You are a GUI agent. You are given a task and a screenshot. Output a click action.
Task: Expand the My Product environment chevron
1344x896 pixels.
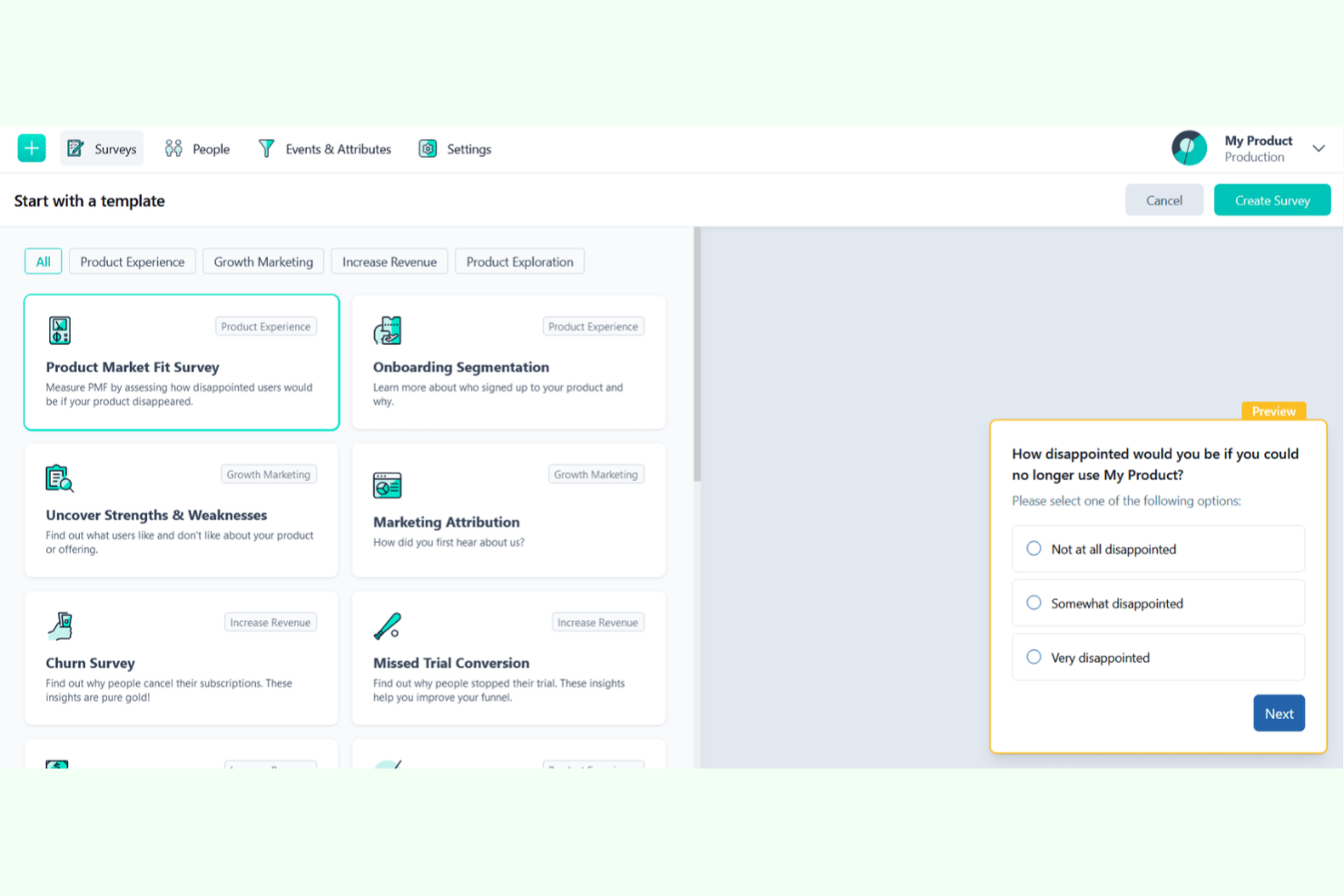[x=1318, y=148]
